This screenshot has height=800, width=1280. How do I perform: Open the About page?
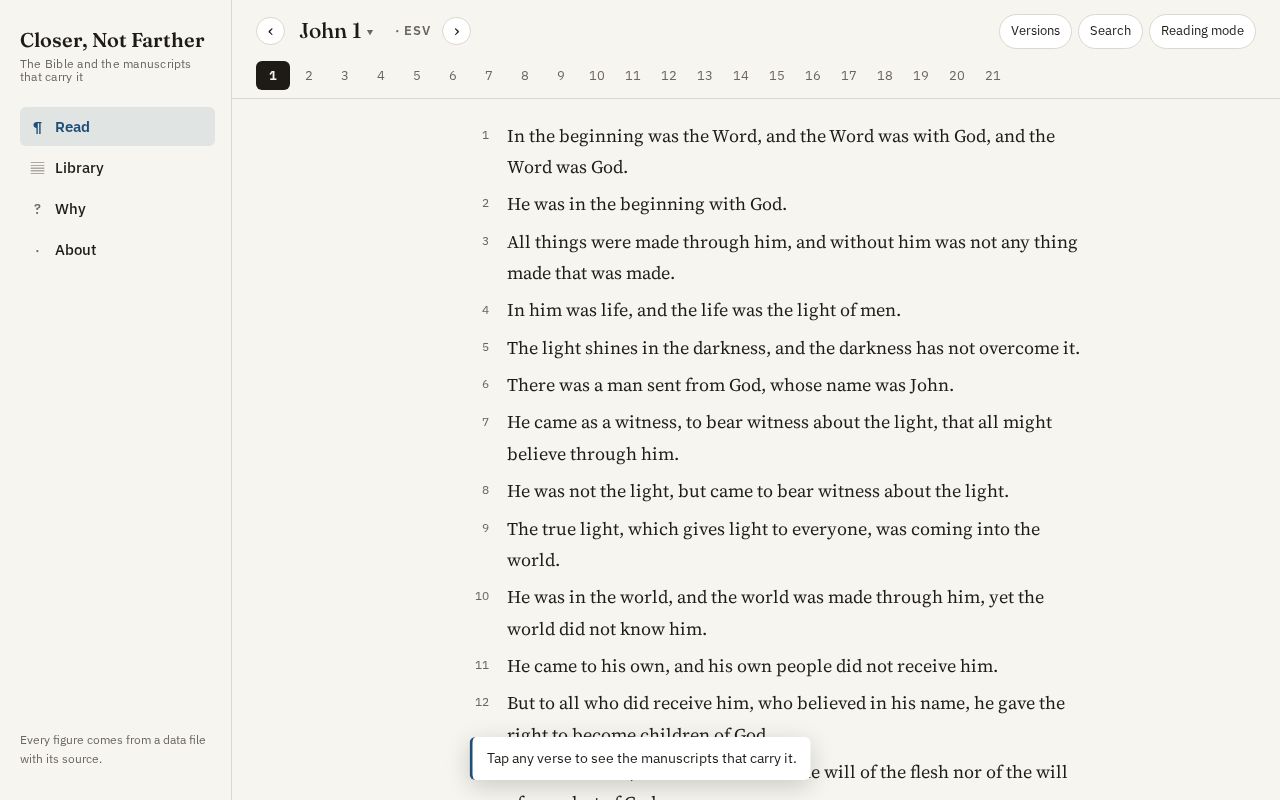click(117, 250)
